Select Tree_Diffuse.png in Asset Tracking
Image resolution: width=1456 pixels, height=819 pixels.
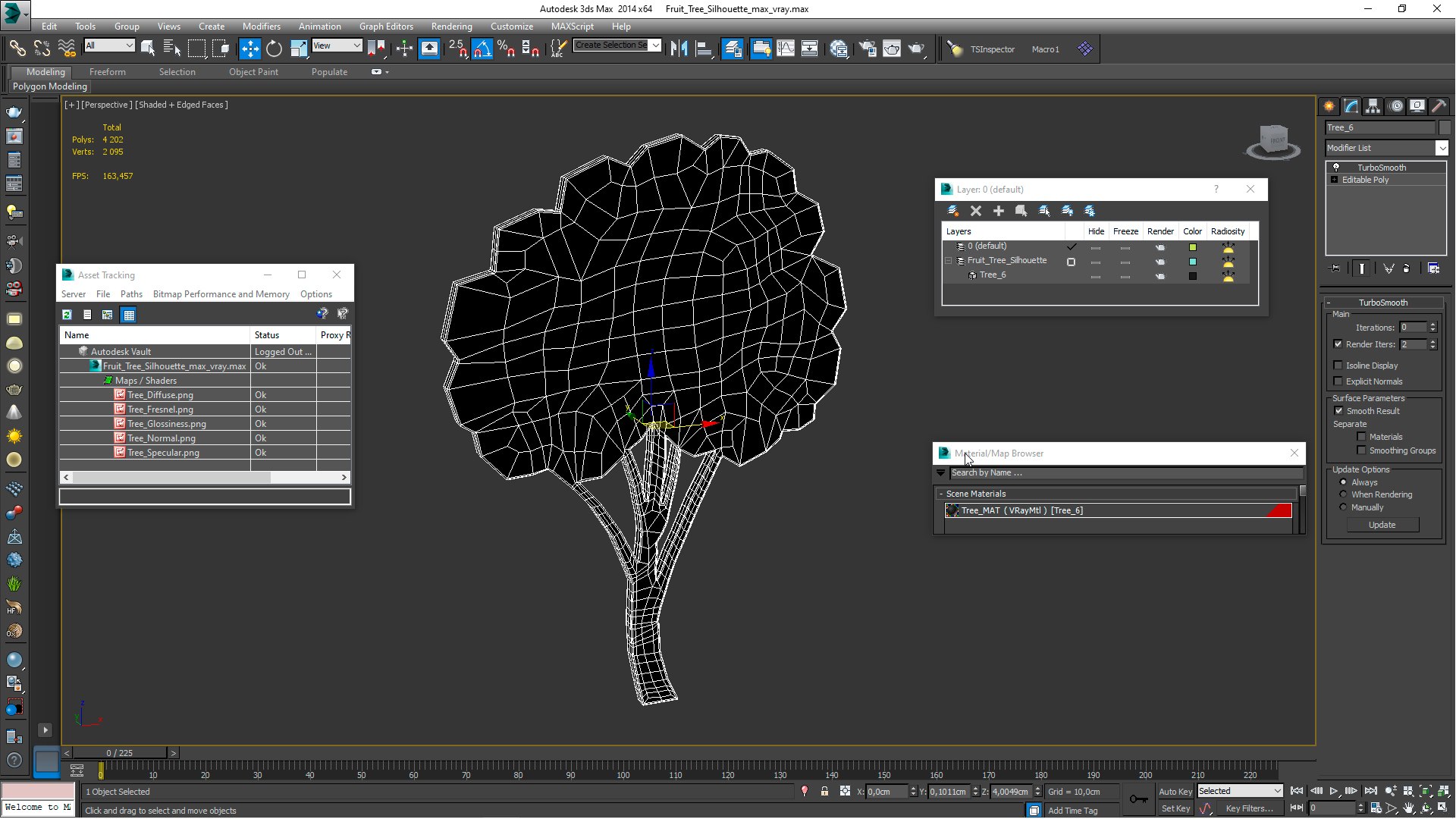(x=160, y=395)
